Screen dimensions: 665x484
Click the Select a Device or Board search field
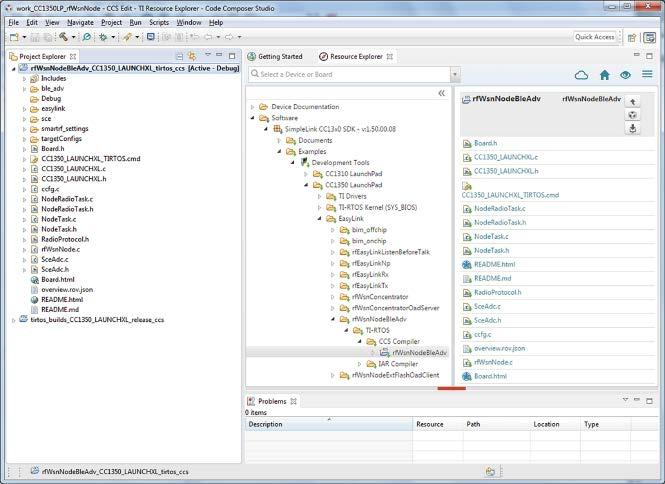click(350, 75)
